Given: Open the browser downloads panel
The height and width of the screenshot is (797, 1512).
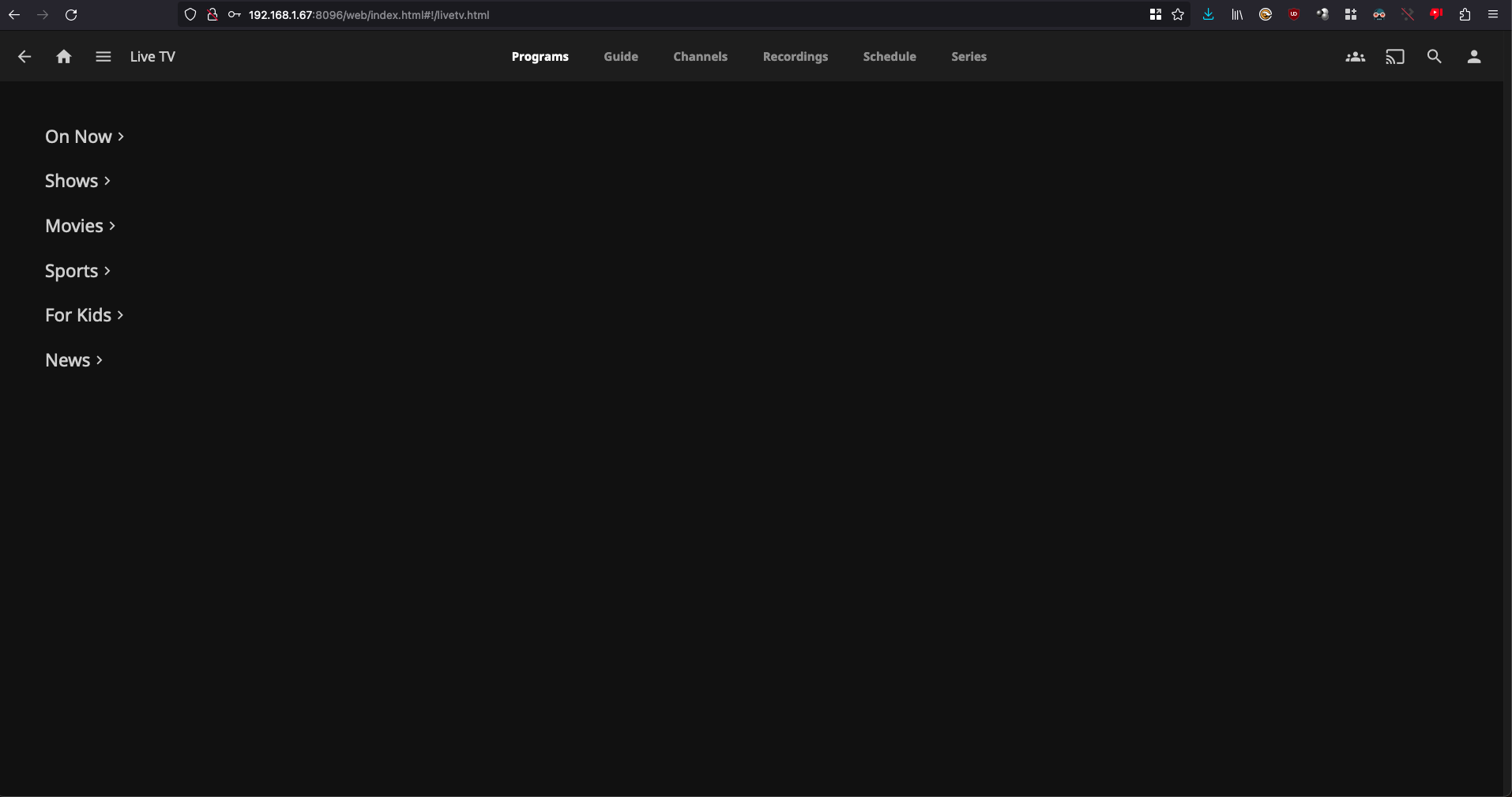Looking at the screenshot, I should [1208, 14].
